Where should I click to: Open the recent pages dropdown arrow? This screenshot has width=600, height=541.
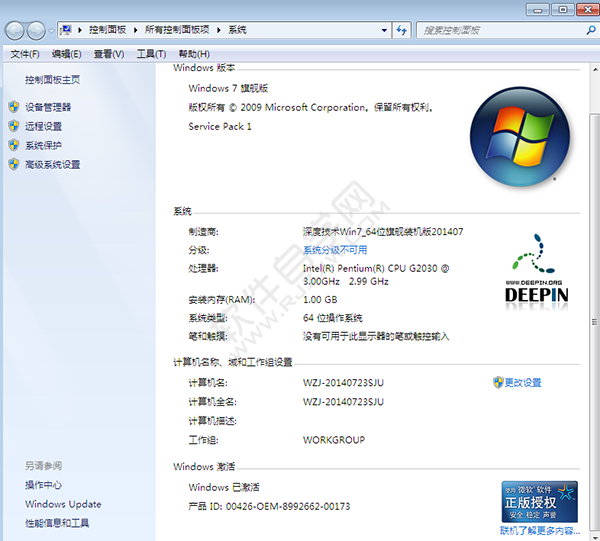[x=52, y=31]
